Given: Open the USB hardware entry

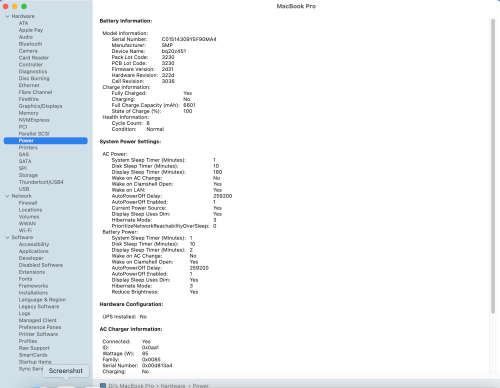Looking at the screenshot, I should pyautogui.click(x=24, y=189).
